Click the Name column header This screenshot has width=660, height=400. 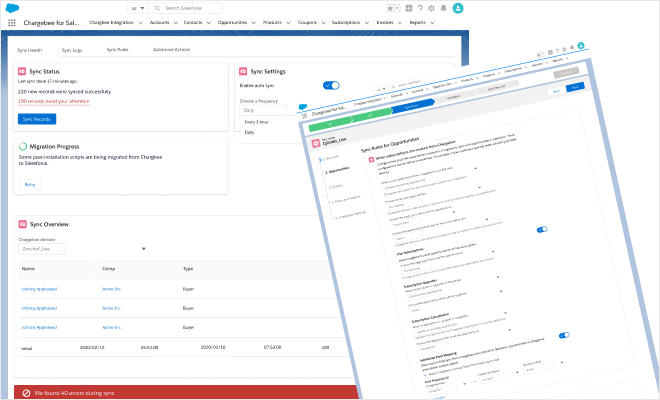click(28, 269)
